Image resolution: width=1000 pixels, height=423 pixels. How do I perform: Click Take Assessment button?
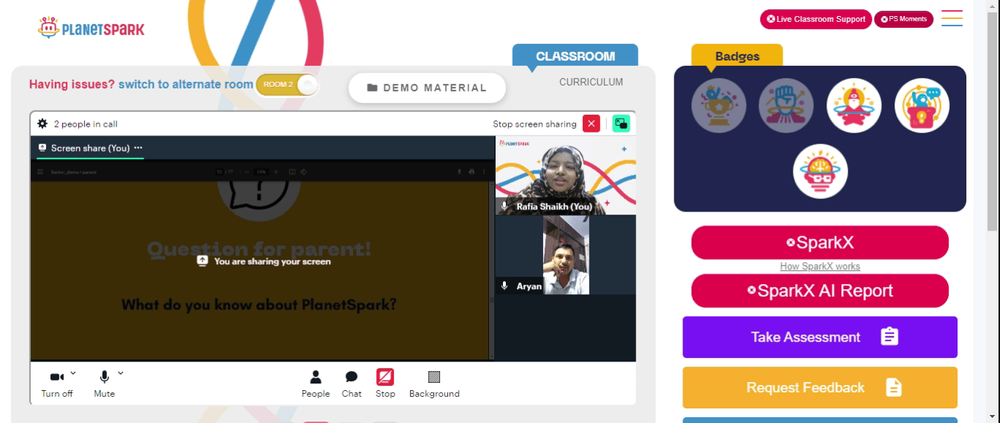tap(820, 337)
